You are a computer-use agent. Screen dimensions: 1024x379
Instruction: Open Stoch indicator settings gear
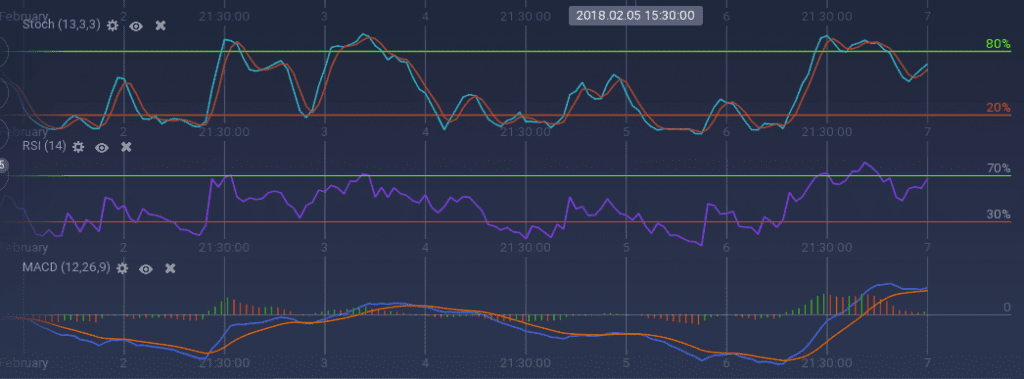(112, 25)
